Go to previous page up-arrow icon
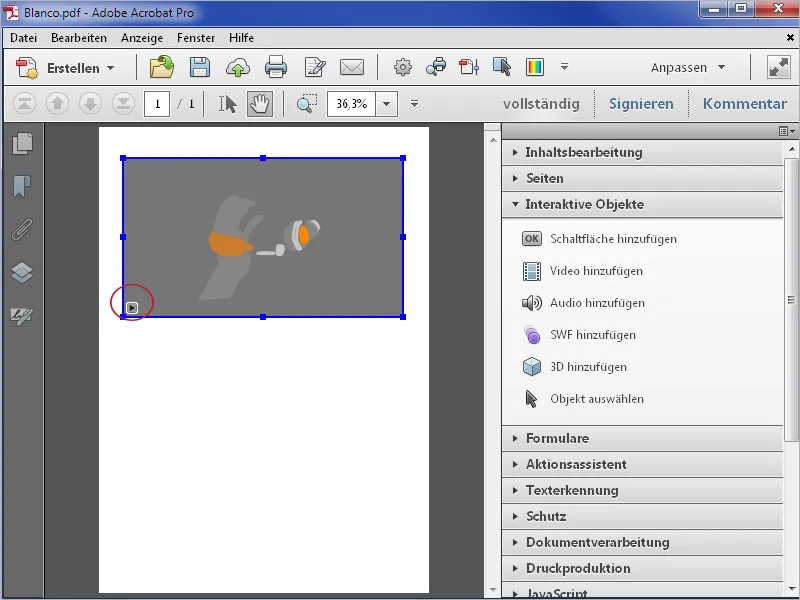This screenshot has width=800, height=600. tap(57, 104)
